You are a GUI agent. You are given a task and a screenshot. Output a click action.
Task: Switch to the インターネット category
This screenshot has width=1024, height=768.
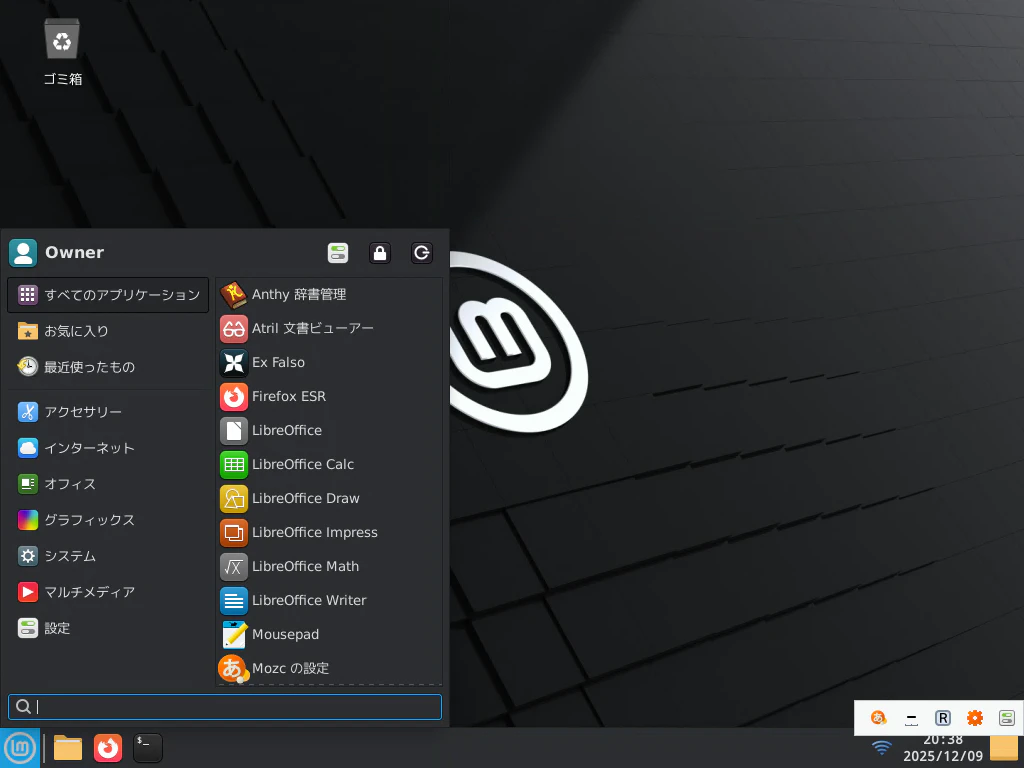click(x=108, y=448)
